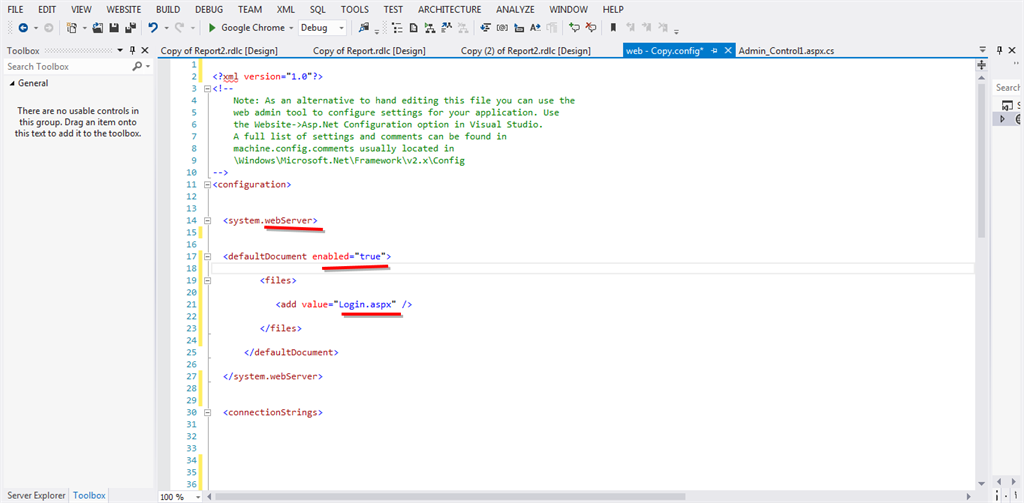The image size is (1024, 503).
Task: Click the Save All icon
Action: pyautogui.click(x=130, y=28)
